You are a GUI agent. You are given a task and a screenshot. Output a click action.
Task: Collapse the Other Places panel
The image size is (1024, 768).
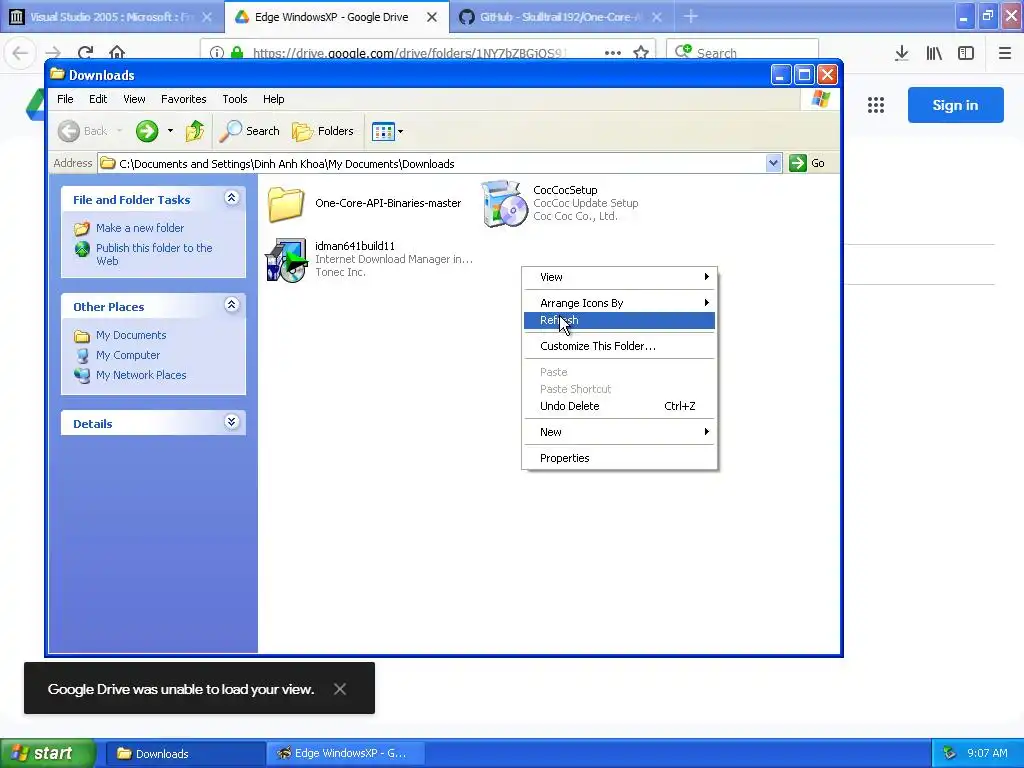pyautogui.click(x=231, y=305)
